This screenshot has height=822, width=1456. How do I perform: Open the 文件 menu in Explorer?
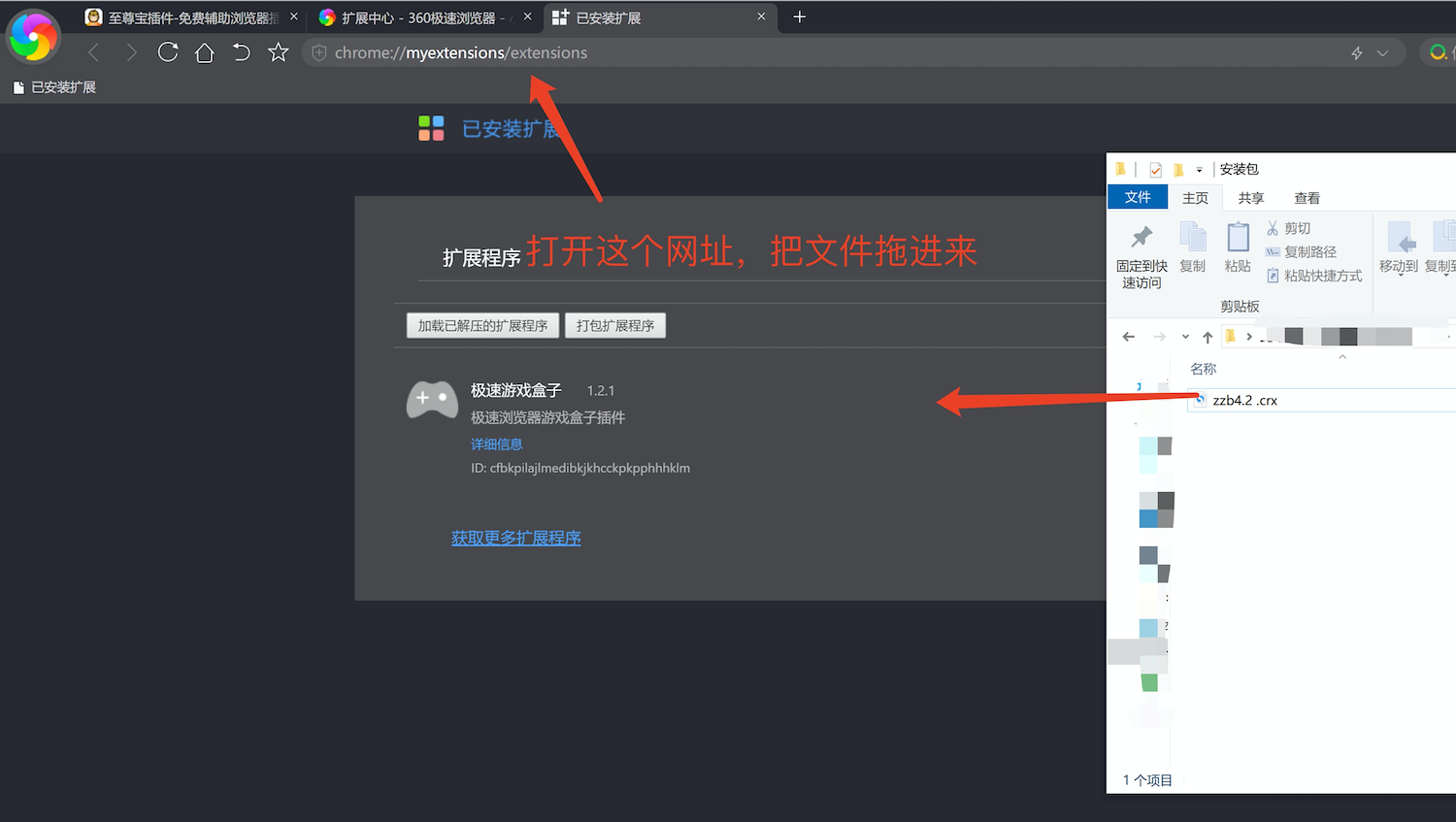point(1138,197)
